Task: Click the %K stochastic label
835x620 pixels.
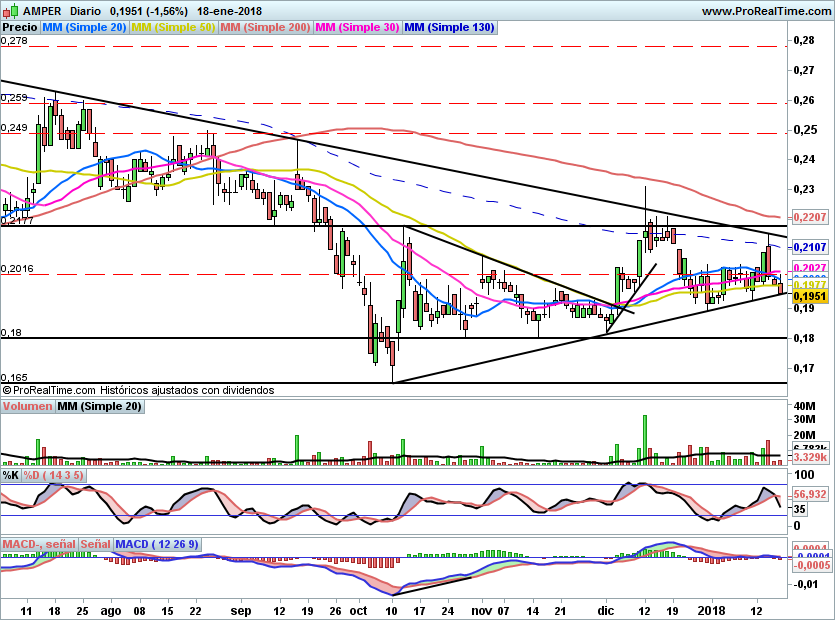Action: click(10, 475)
